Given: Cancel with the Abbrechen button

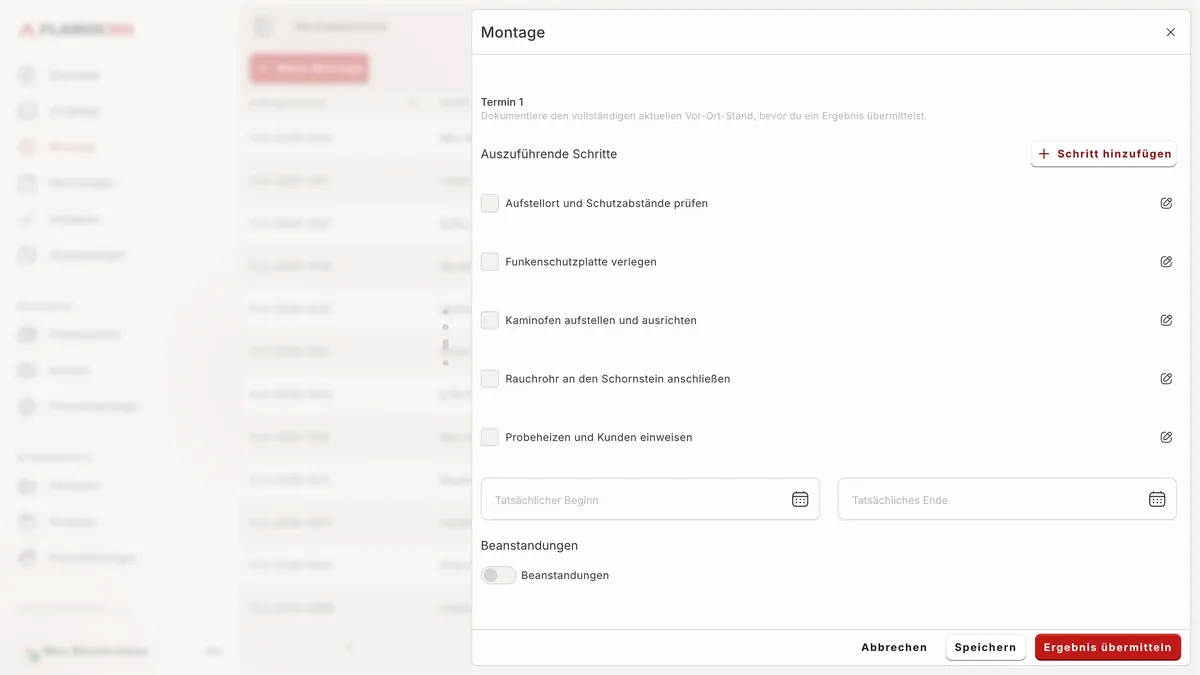Looking at the screenshot, I should 894,647.
